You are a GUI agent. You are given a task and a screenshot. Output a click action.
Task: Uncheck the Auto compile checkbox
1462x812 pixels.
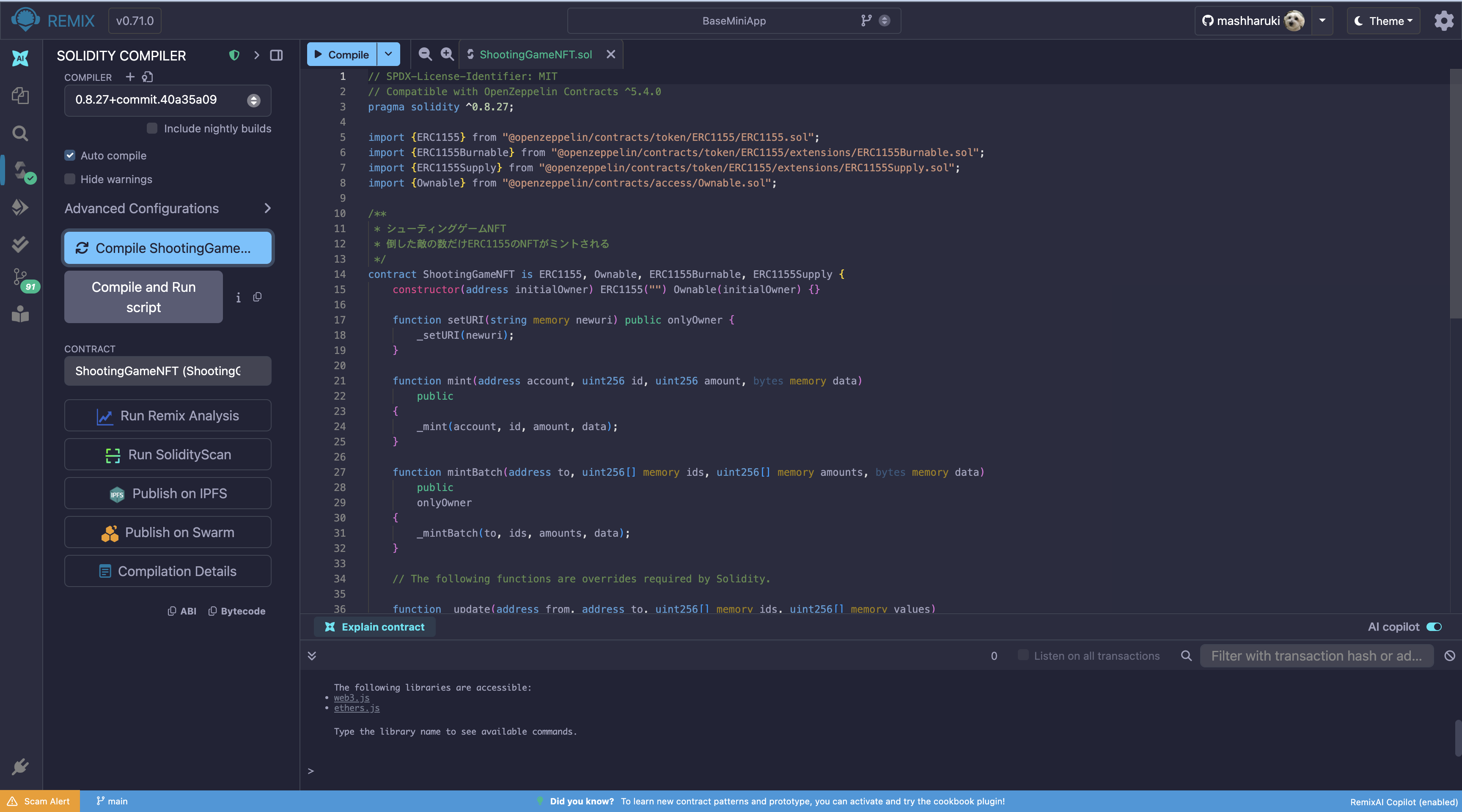[x=70, y=156]
